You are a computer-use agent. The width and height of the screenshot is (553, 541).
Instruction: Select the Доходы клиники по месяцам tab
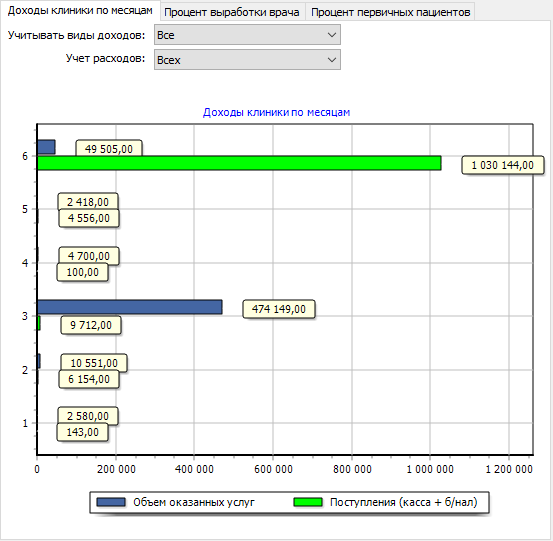80,11
